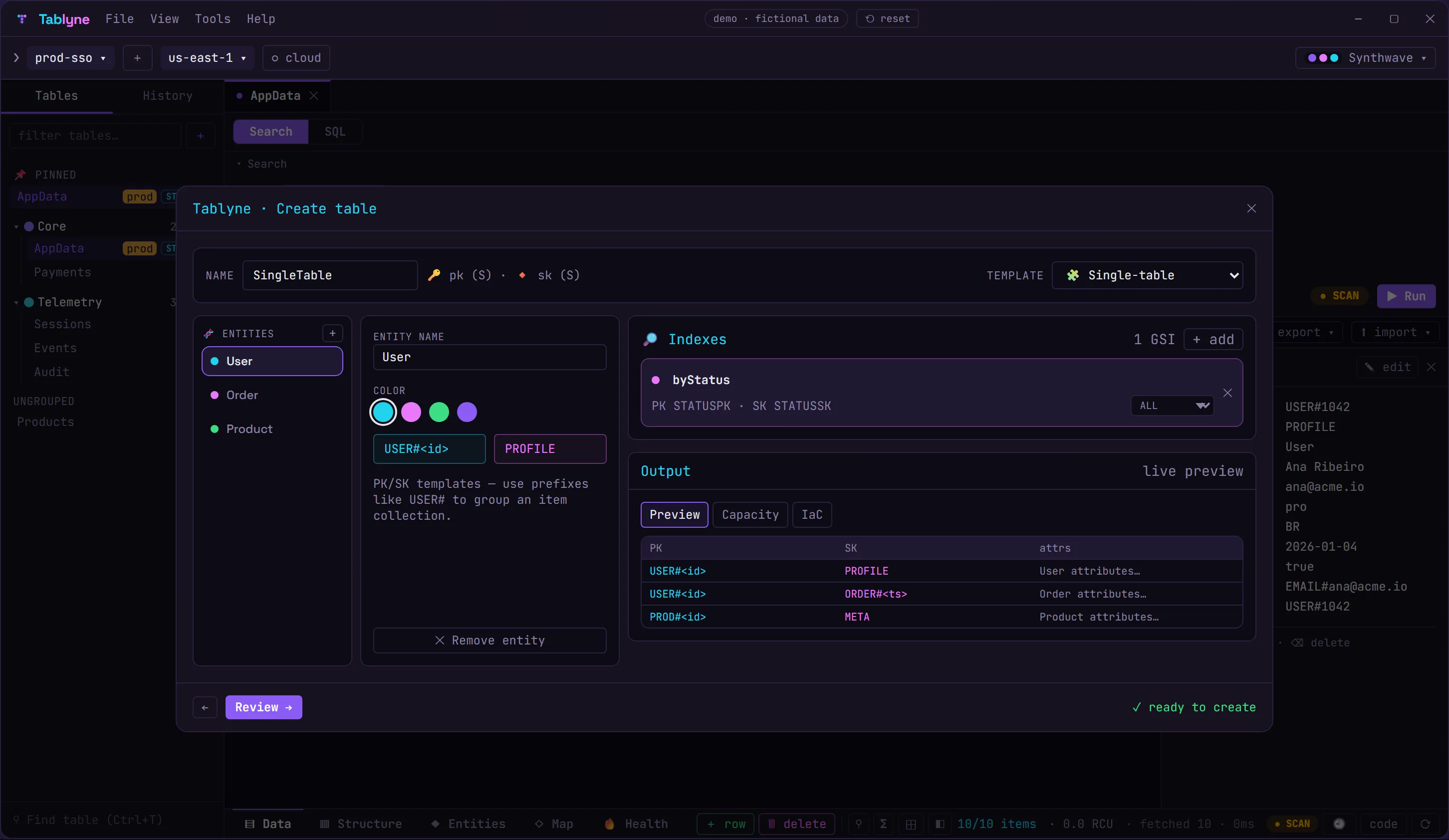This screenshot has height=840, width=1449.
Task: Click Remove entity
Action: [490, 640]
